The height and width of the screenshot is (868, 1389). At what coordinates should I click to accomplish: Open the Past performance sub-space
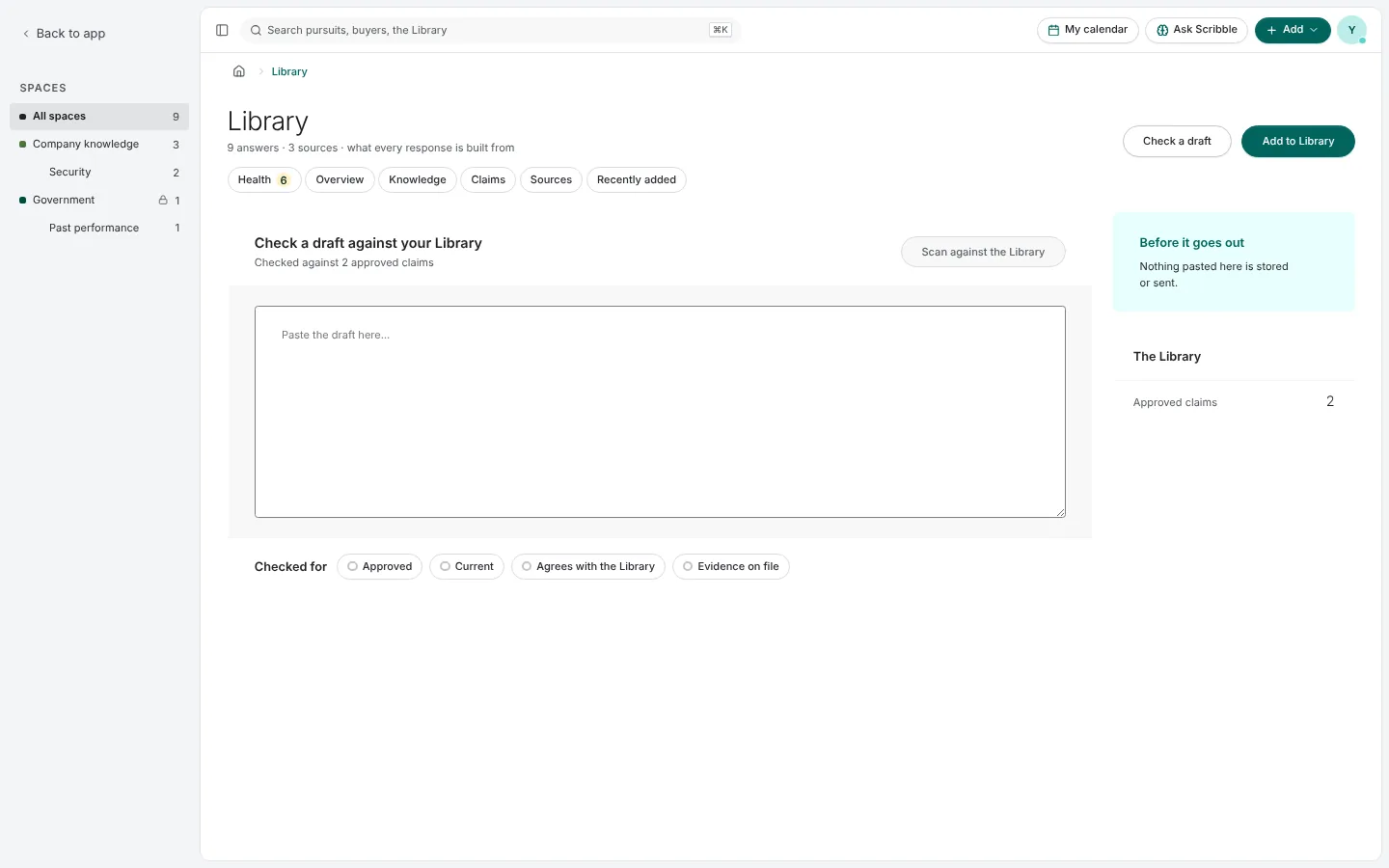(99, 229)
